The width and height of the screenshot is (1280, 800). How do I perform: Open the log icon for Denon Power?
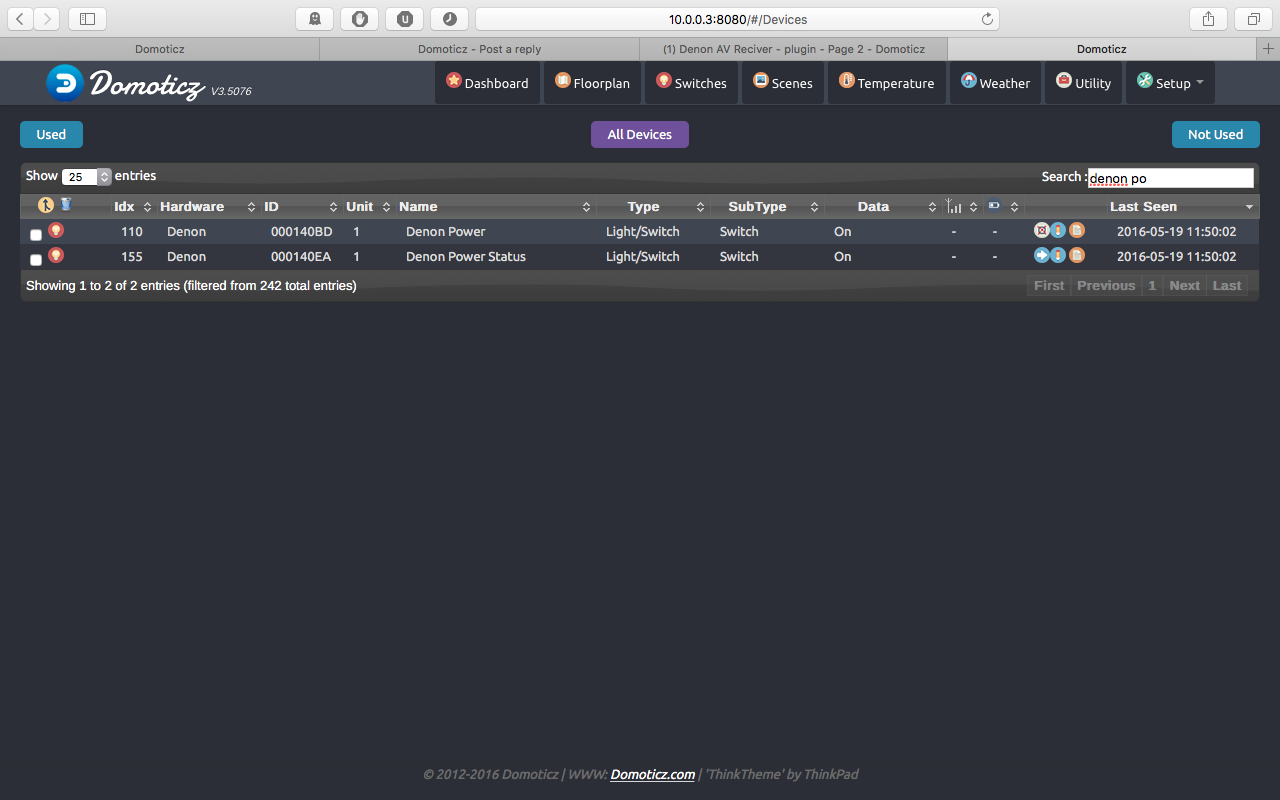coord(1077,230)
